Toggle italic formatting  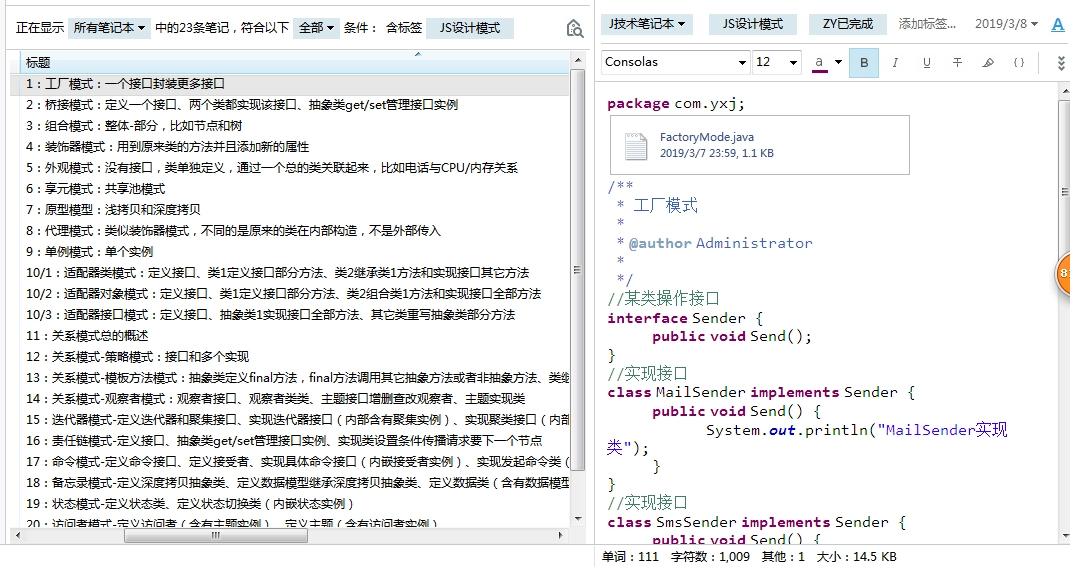(895, 63)
